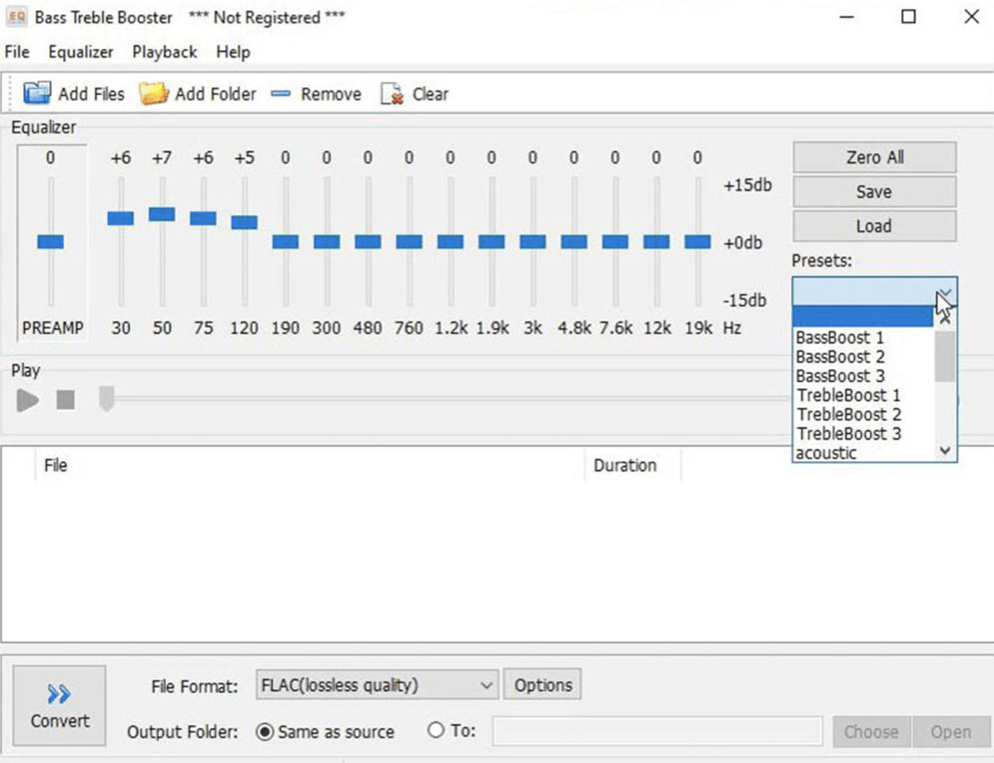Click the playback position slider thumb
This screenshot has width=994, height=763.
coord(106,399)
